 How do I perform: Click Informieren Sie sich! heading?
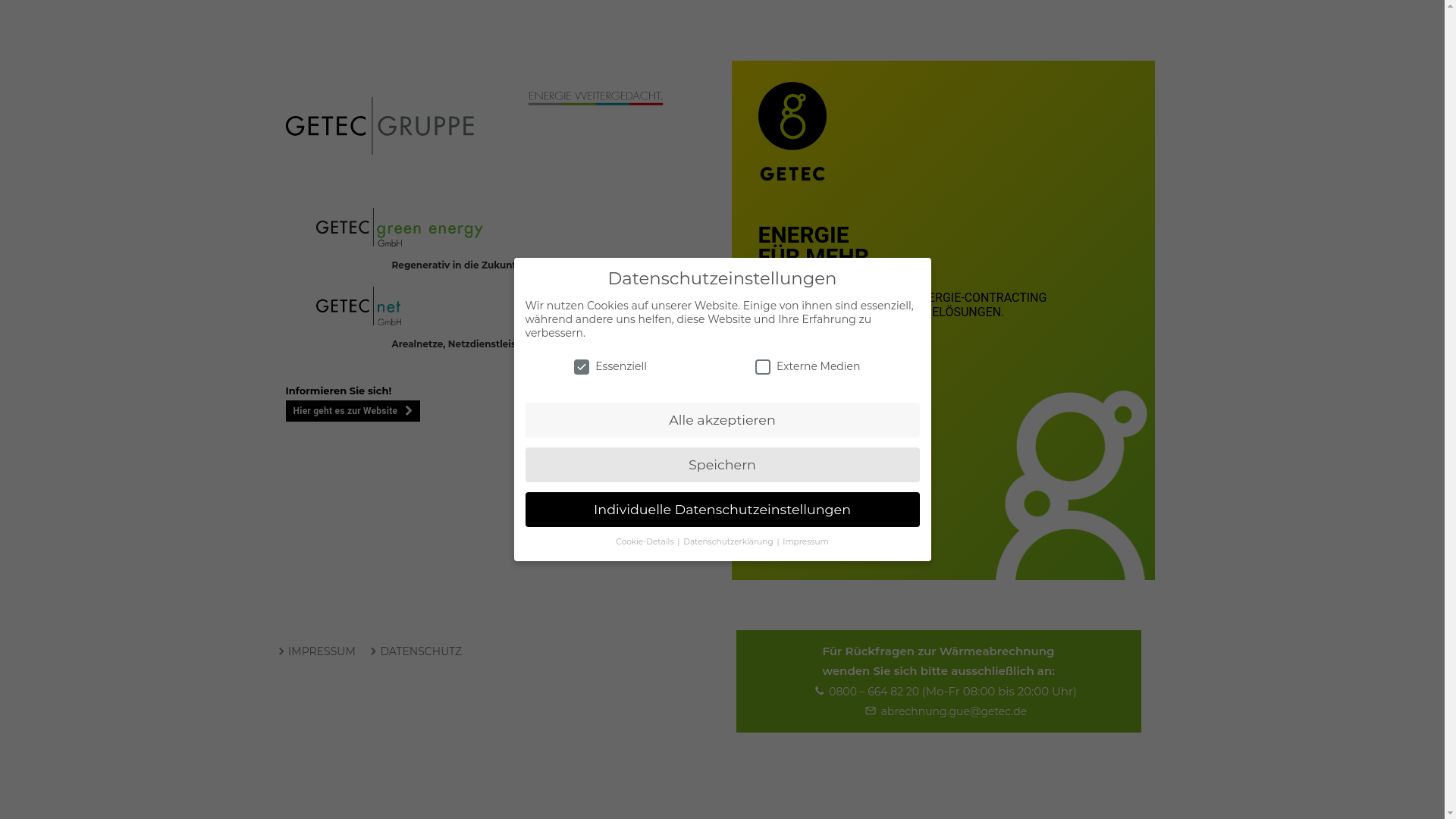click(x=338, y=391)
